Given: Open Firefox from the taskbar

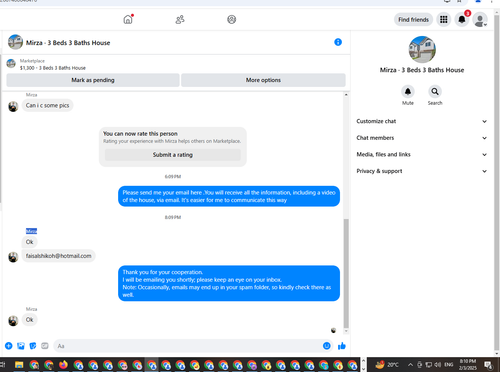Looking at the screenshot, I should [63, 365].
